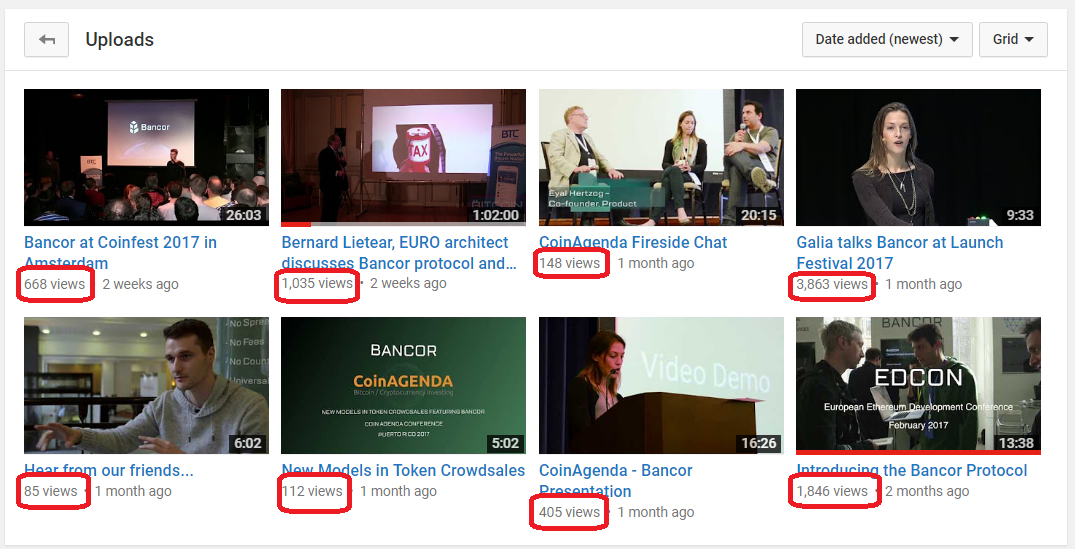Open the Hear from our friends thumbnail
This screenshot has height=549, width=1075.
point(147,385)
